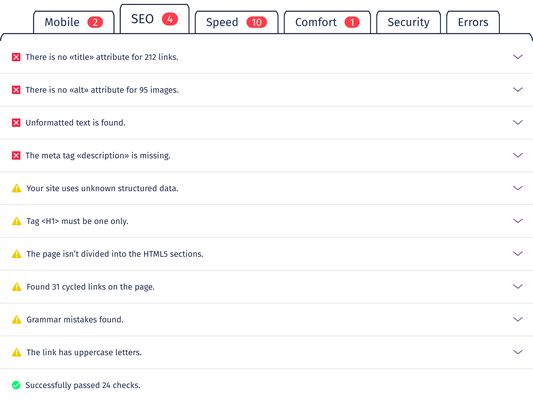Screen dimensions: 533x400
Task: Click text 'The link has uppercase letters.'
Action: click(x=84, y=352)
